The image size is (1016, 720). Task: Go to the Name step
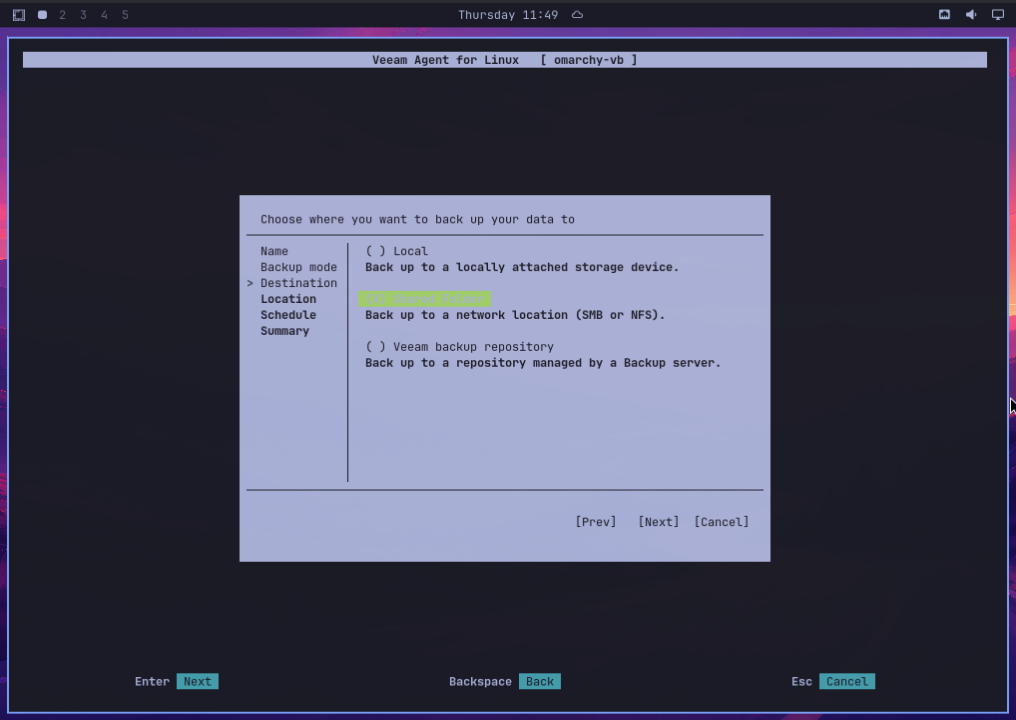pyautogui.click(x=274, y=251)
